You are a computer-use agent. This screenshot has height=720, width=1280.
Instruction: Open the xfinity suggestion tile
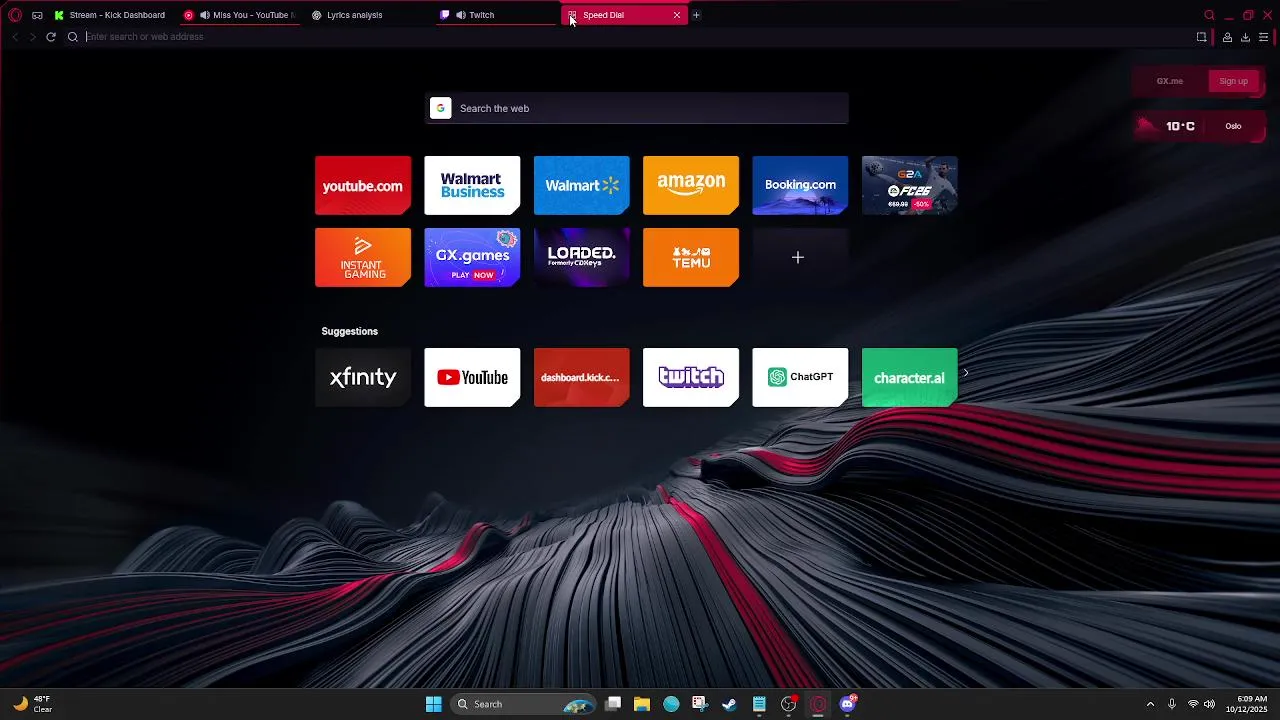pos(363,377)
